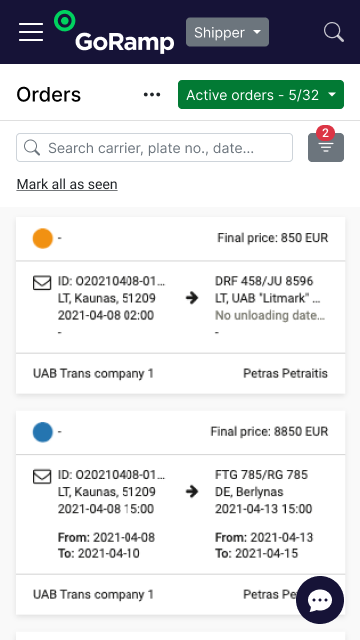The height and width of the screenshot is (640, 360).
Task: Click Petras Petraitis on the first order
Action: point(285,373)
